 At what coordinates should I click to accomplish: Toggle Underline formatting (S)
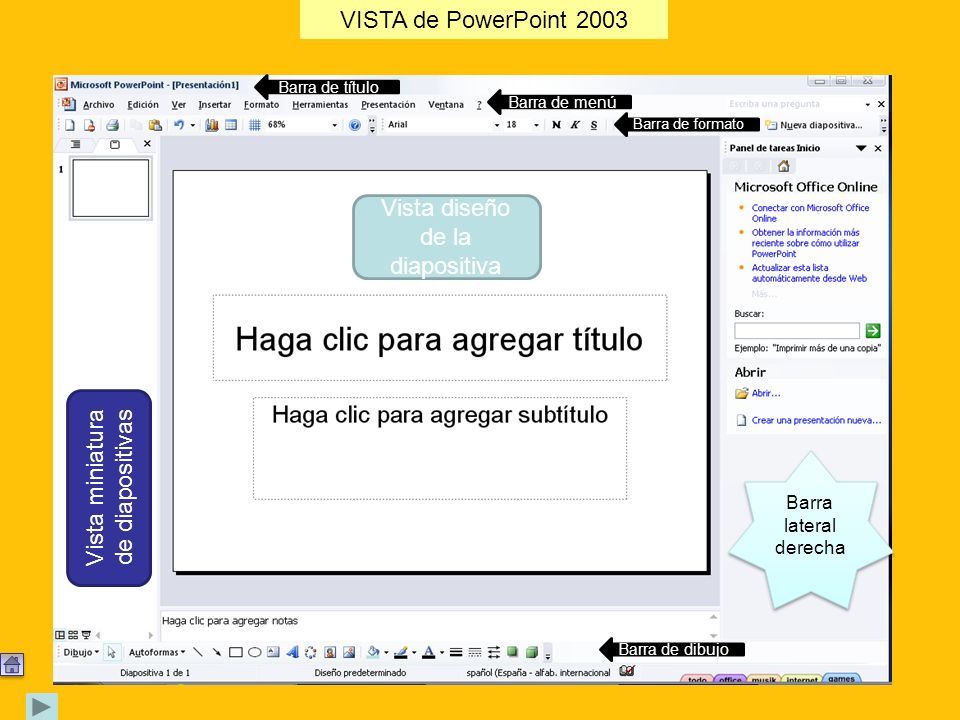(x=594, y=125)
